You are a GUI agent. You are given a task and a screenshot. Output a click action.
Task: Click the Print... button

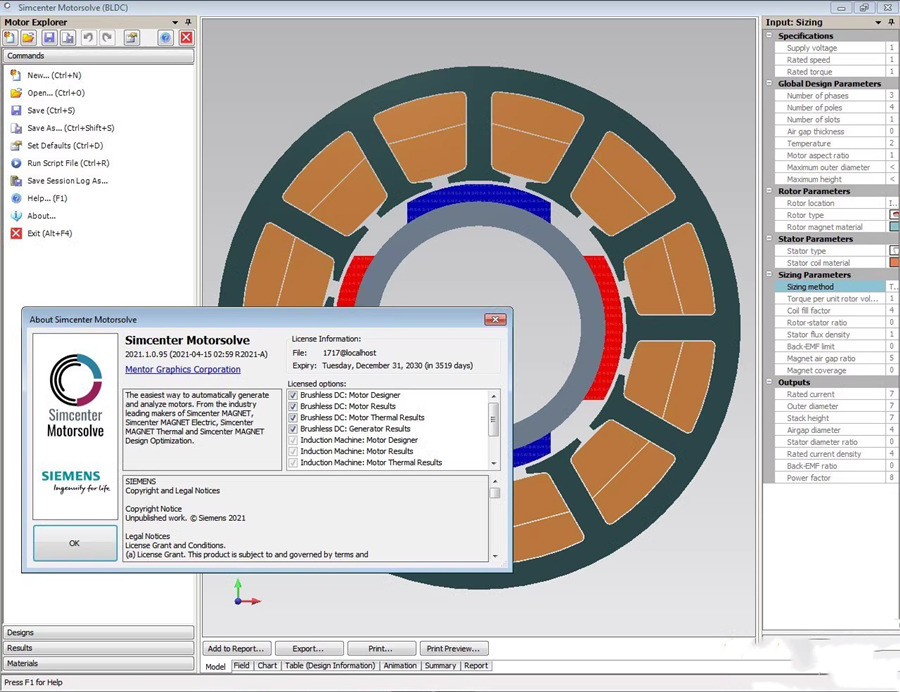pos(381,648)
